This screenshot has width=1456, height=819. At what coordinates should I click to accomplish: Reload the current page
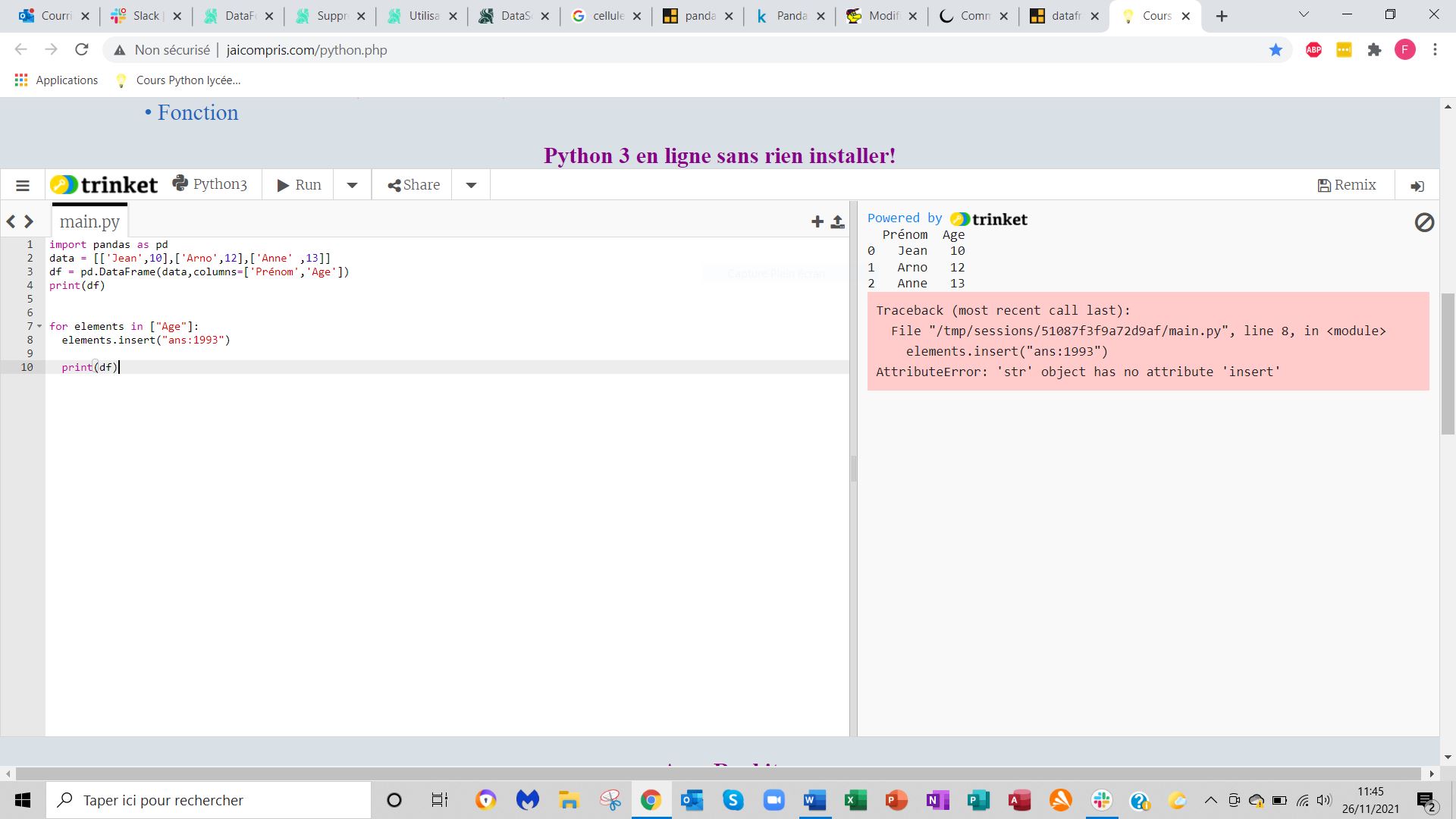pyautogui.click(x=82, y=50)
